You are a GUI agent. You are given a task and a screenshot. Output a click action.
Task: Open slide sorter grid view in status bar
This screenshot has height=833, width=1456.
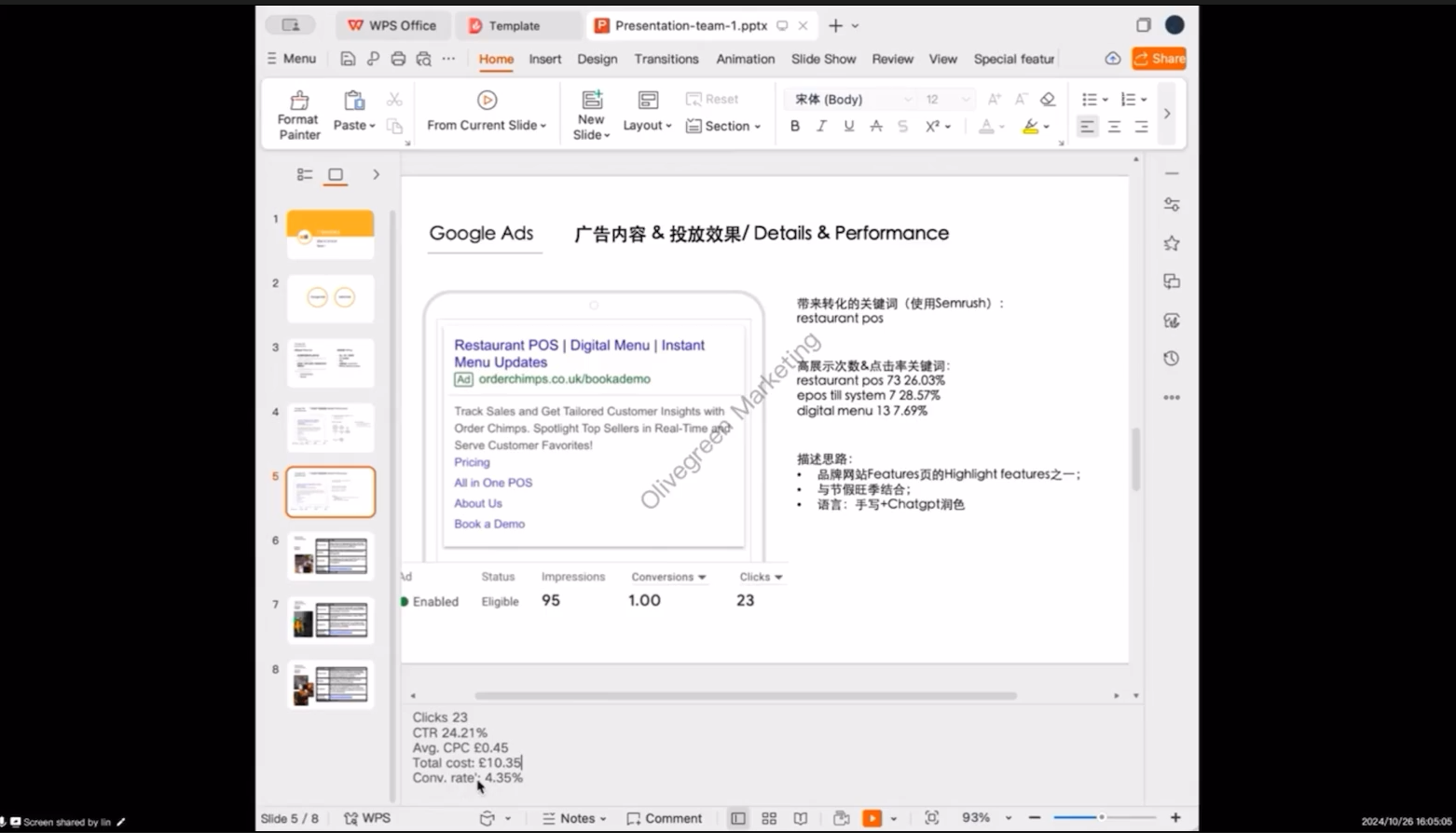(x=769, y=818)
